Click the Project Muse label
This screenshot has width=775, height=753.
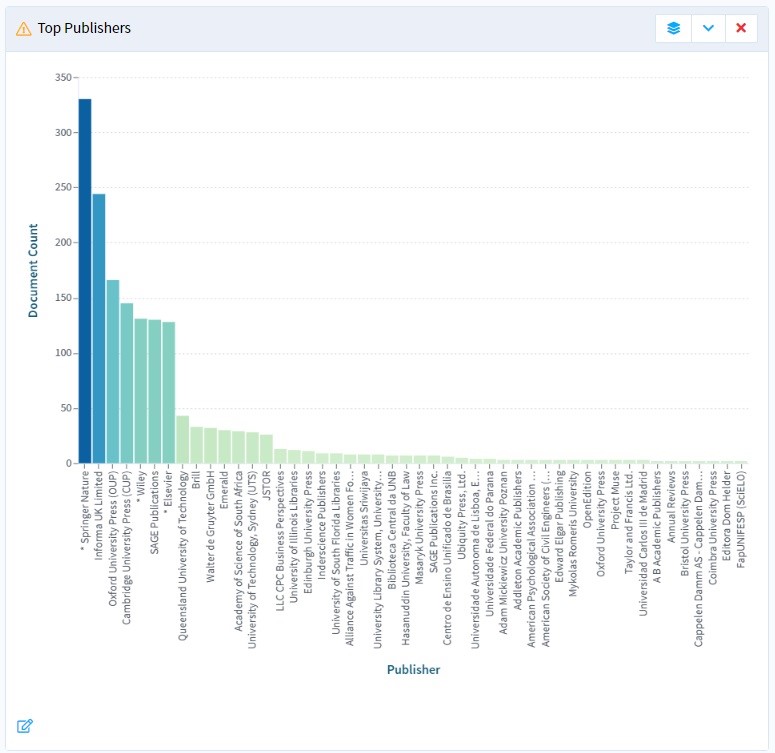[x=615, y=500]
